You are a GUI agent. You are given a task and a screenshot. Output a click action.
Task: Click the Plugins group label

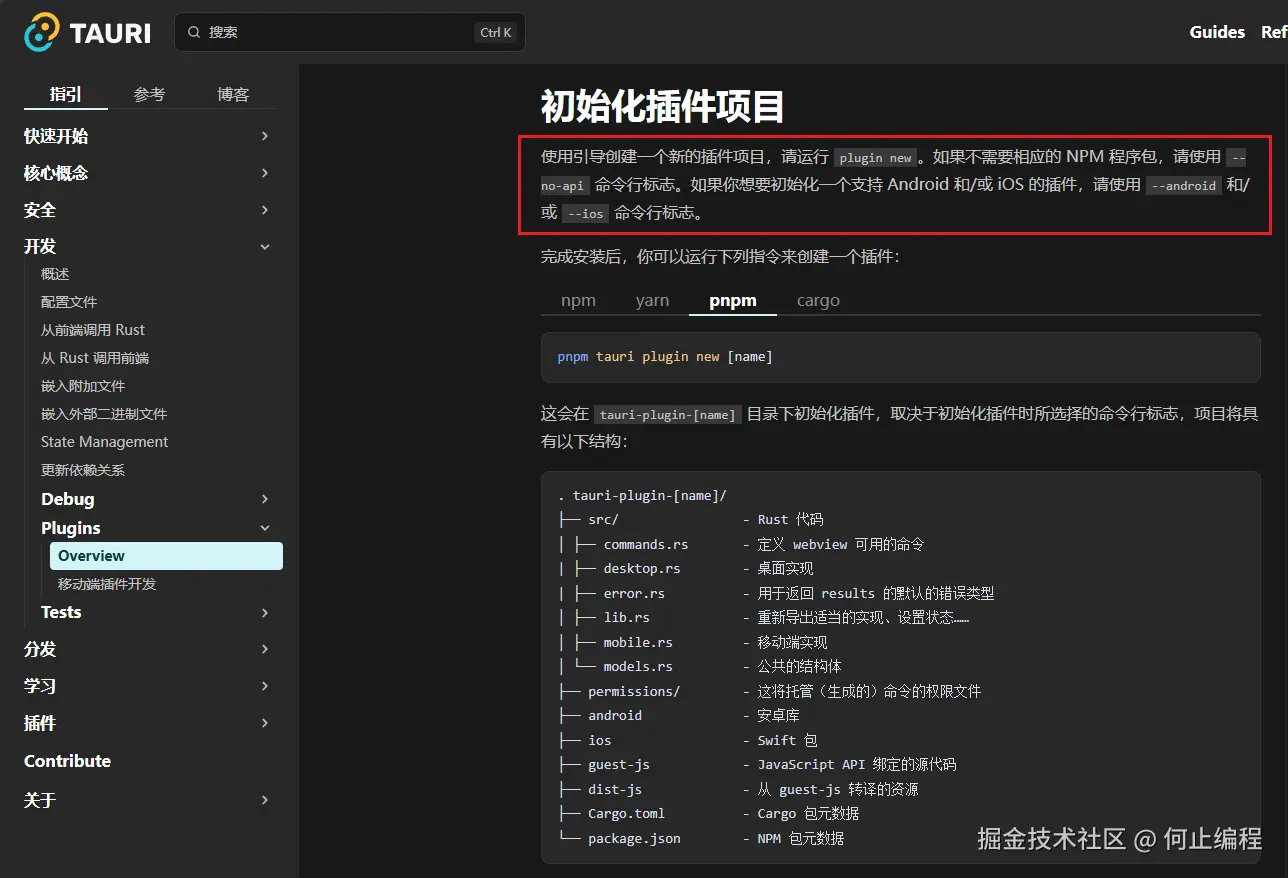tap(71, 528)
